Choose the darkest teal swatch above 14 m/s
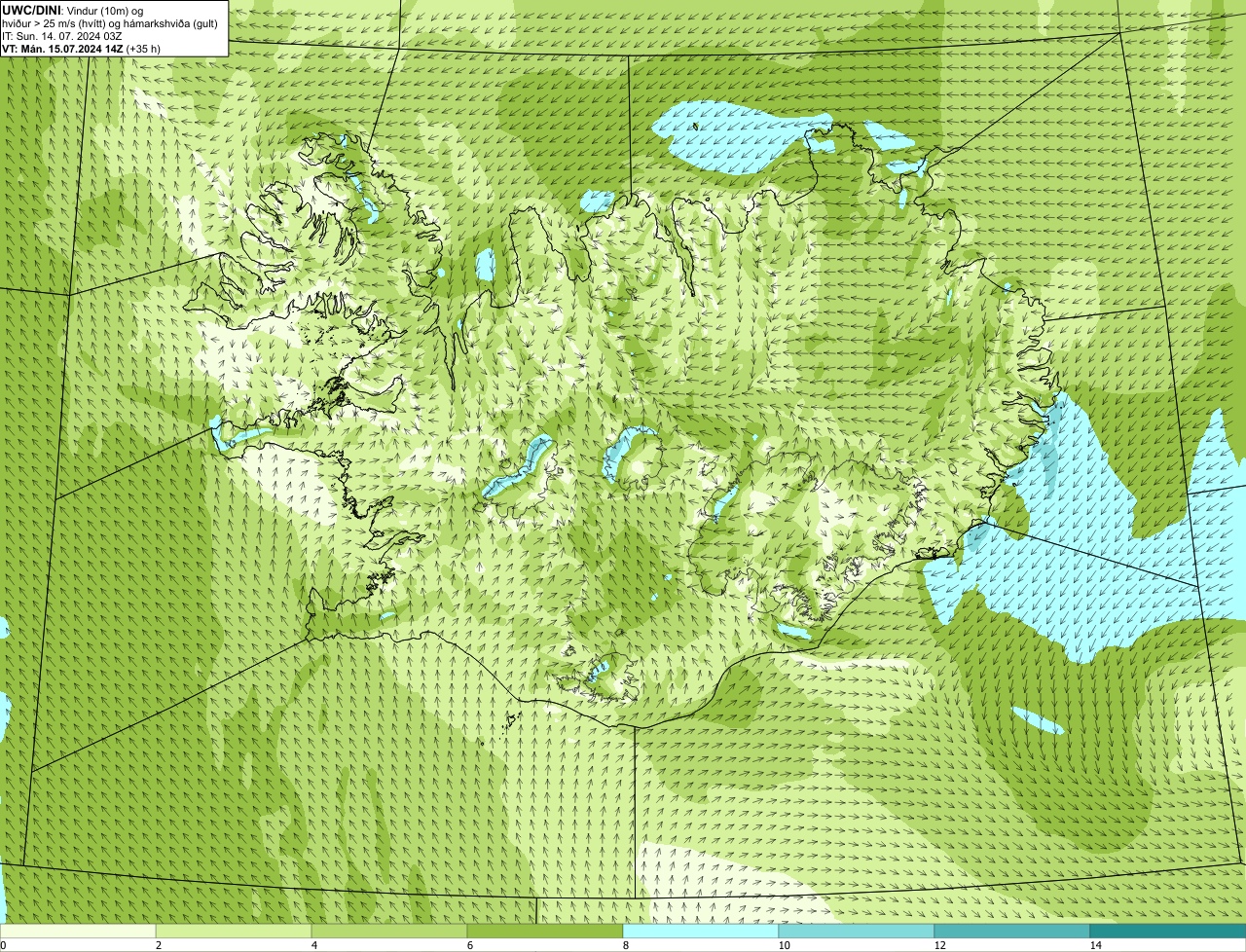Image resolution: width=1246 pixels, height=952 pixels. [1168, 931]
